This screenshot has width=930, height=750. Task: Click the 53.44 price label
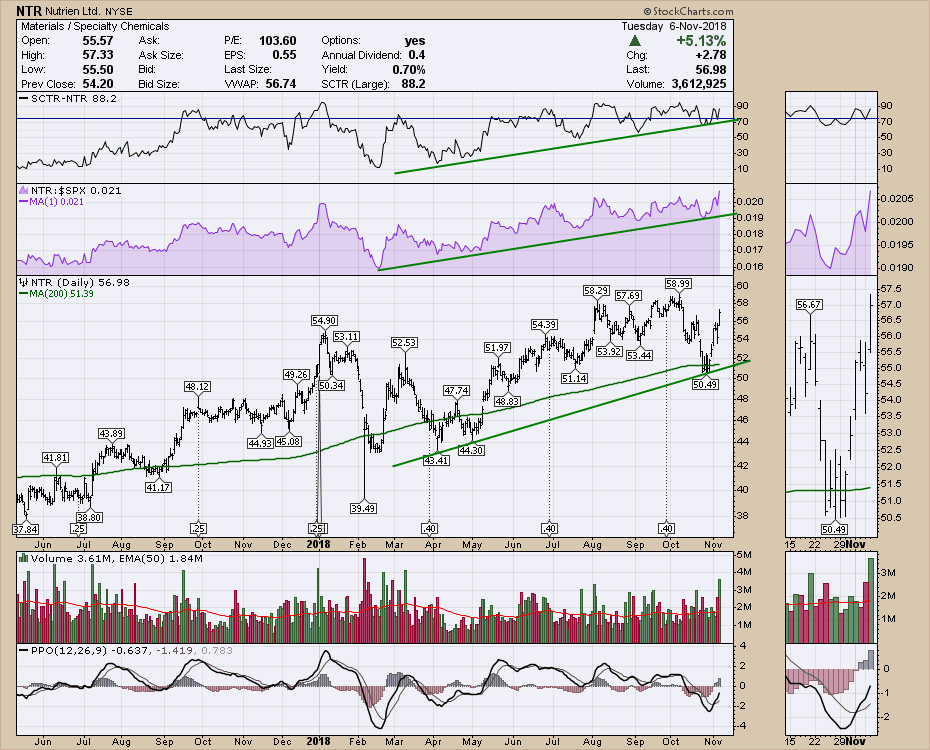click(x=639, y=355)
